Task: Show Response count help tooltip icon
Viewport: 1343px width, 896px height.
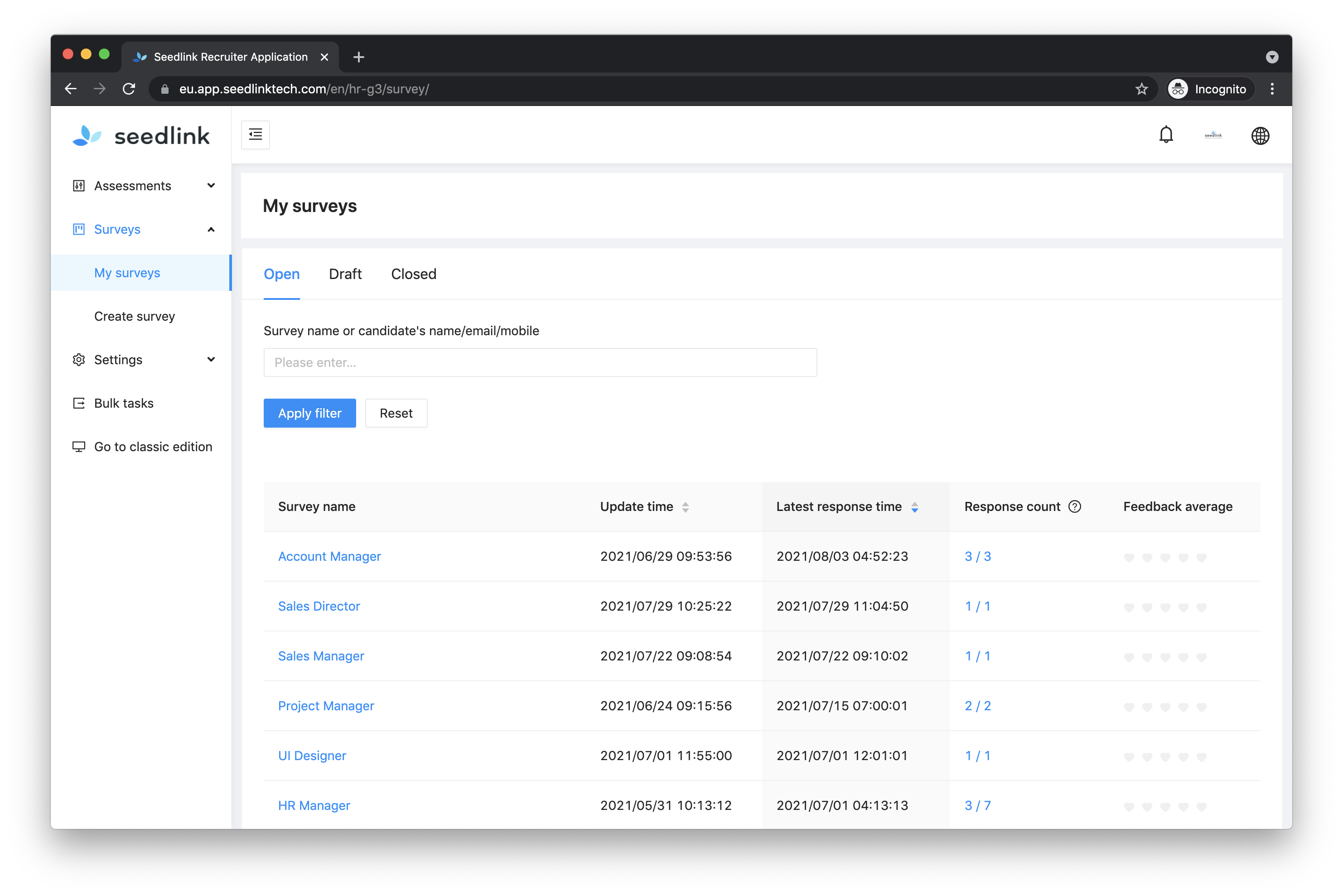Action: 1074,506
